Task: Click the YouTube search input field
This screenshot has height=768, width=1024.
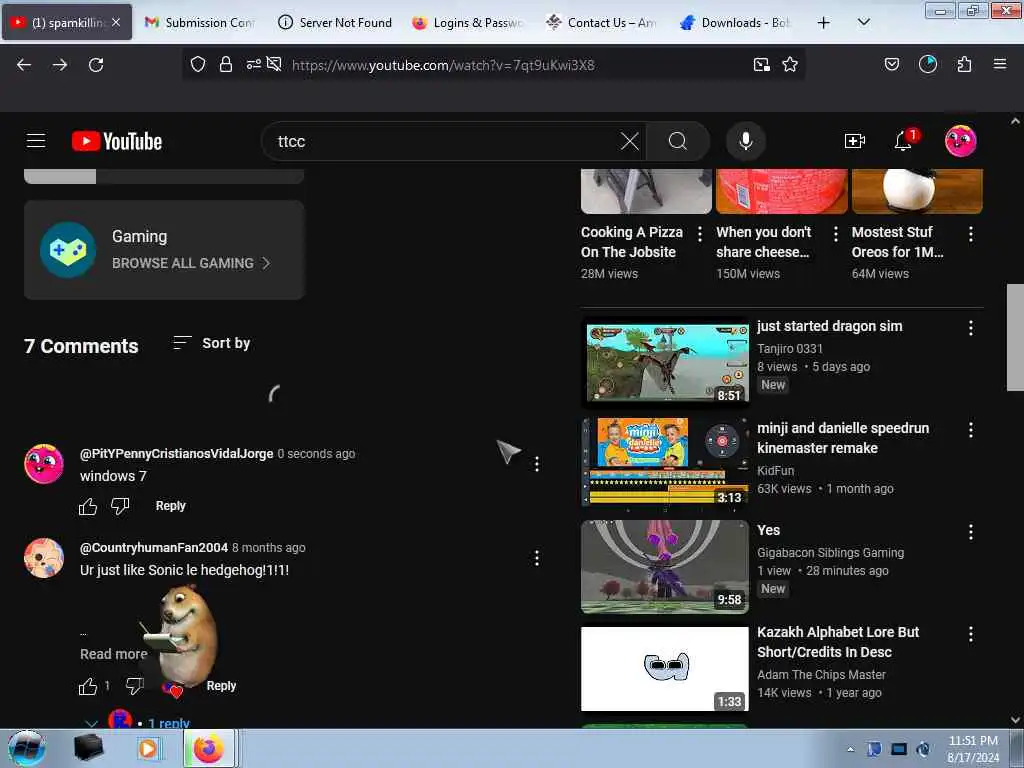Action: tap(444, 141)
